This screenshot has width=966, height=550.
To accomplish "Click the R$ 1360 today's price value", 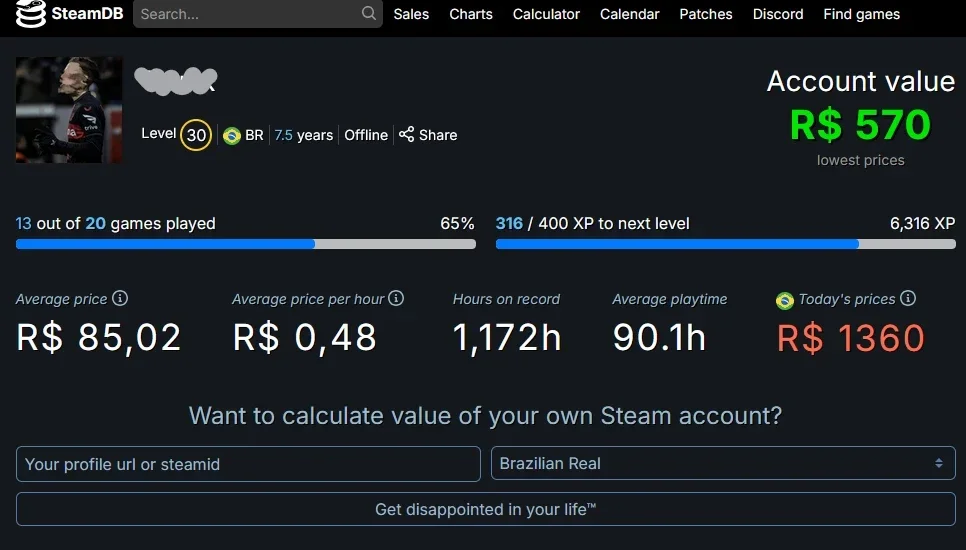I will click(851, 338).
